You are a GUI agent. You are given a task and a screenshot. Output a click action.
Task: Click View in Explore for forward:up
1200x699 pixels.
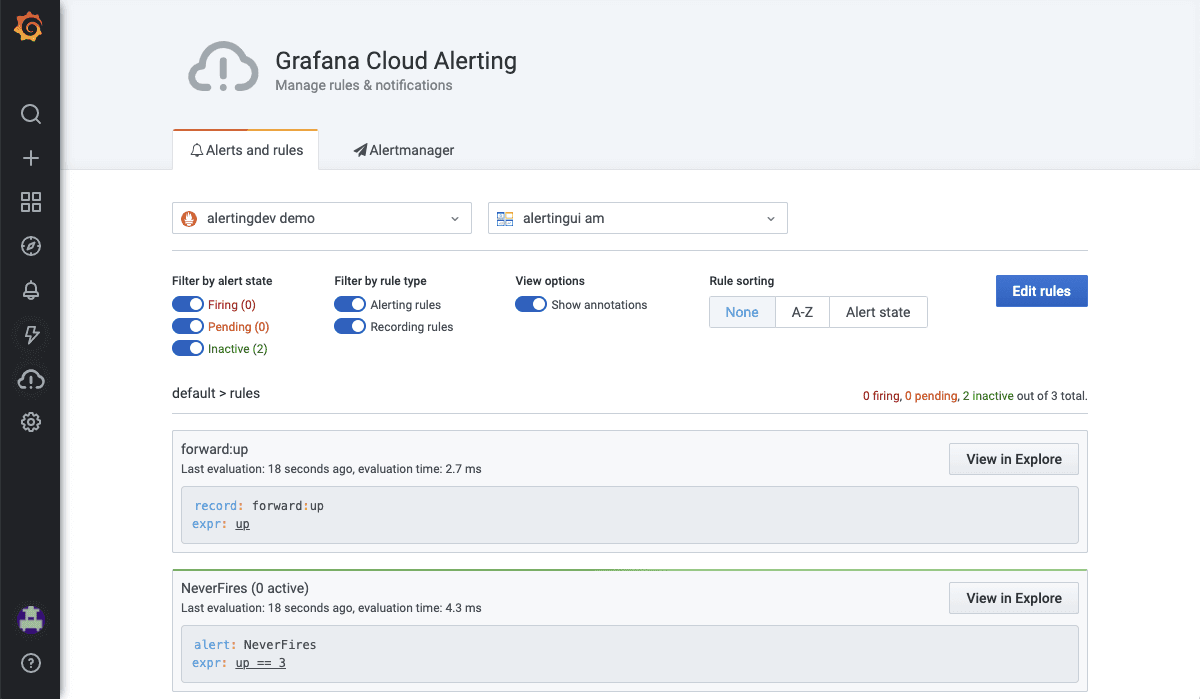point(1013,459)
